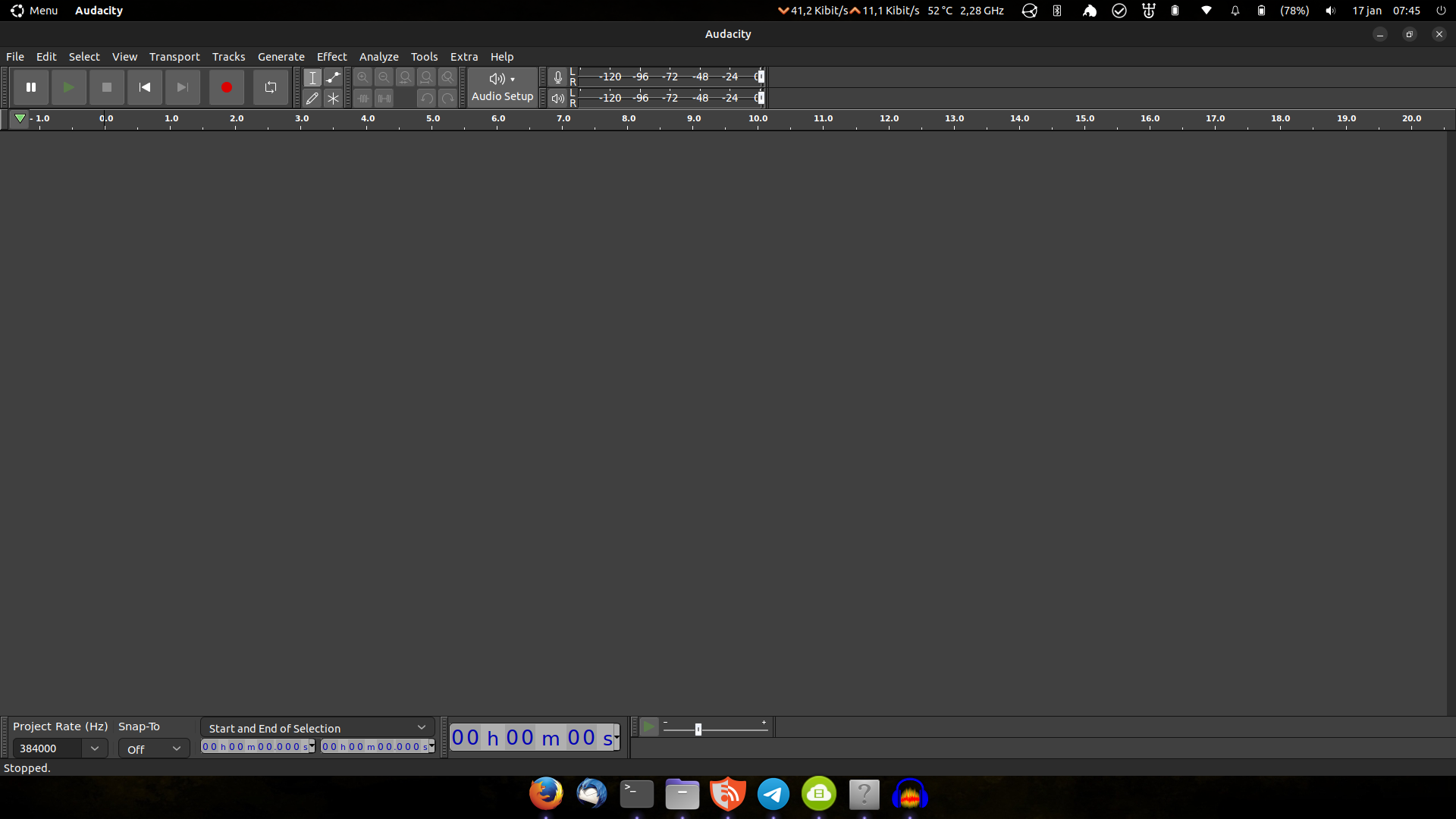Viewport: 1456px width, 819px height.
Task: Open the Effect menu
Action: coord(331,56)
